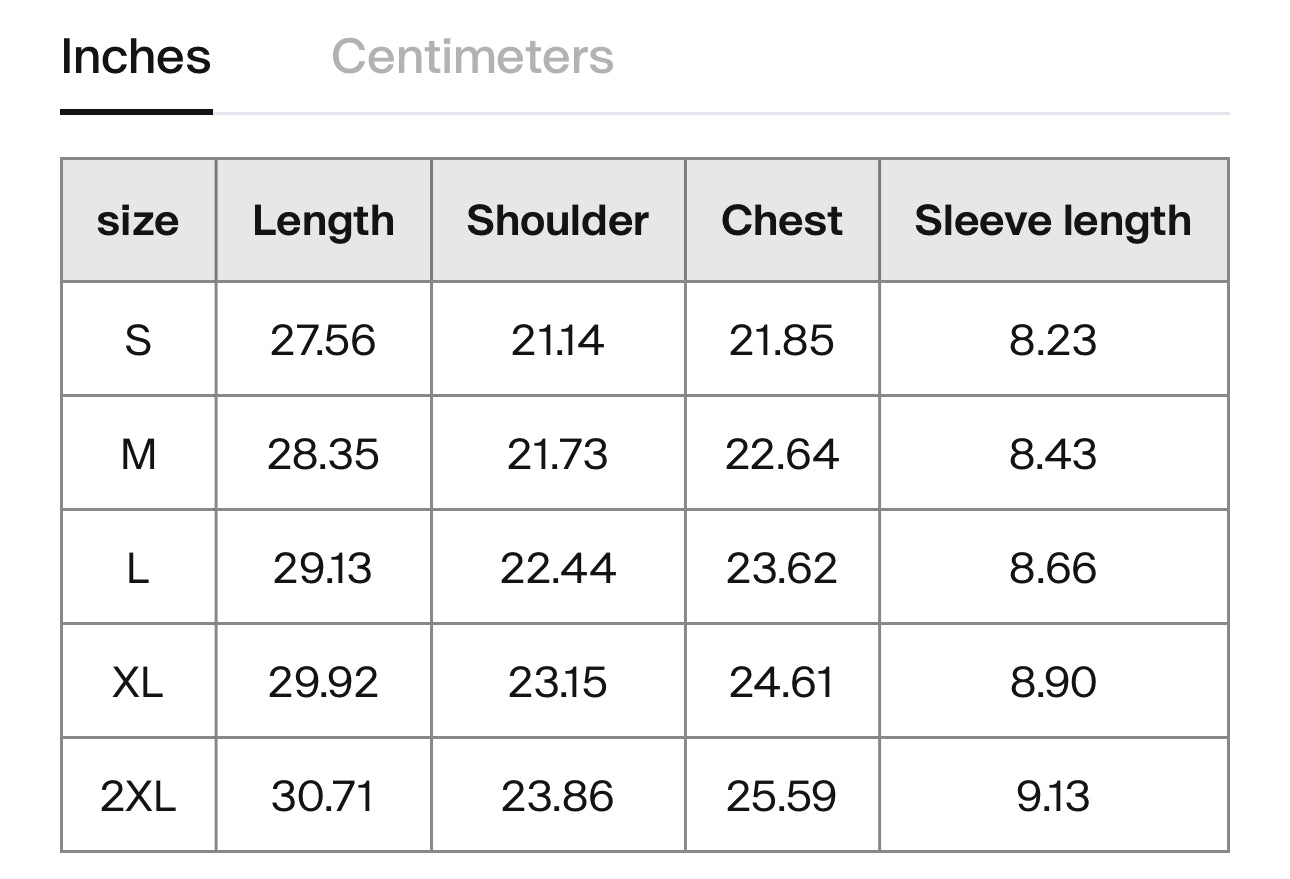Click the 25.59 chest value for 2XL

click(782, 796)
